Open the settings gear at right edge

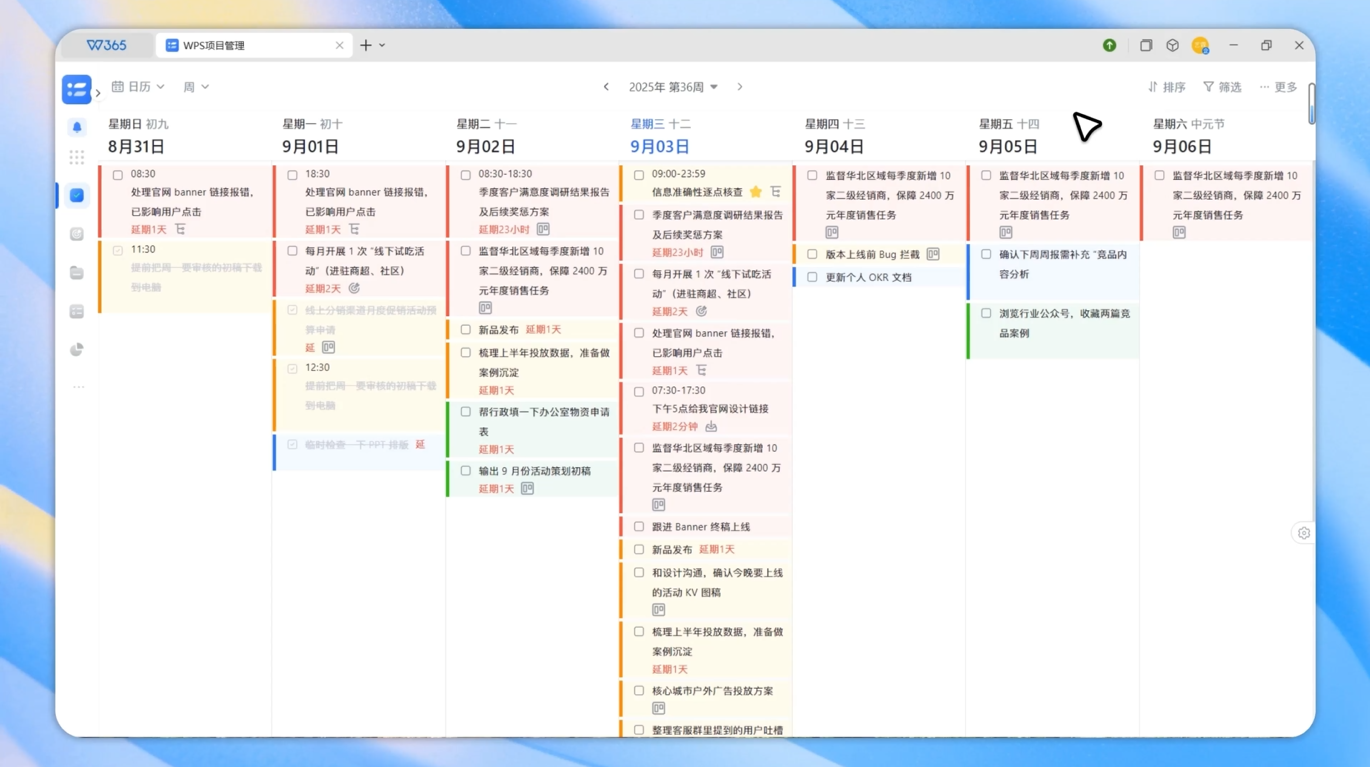1303,533
